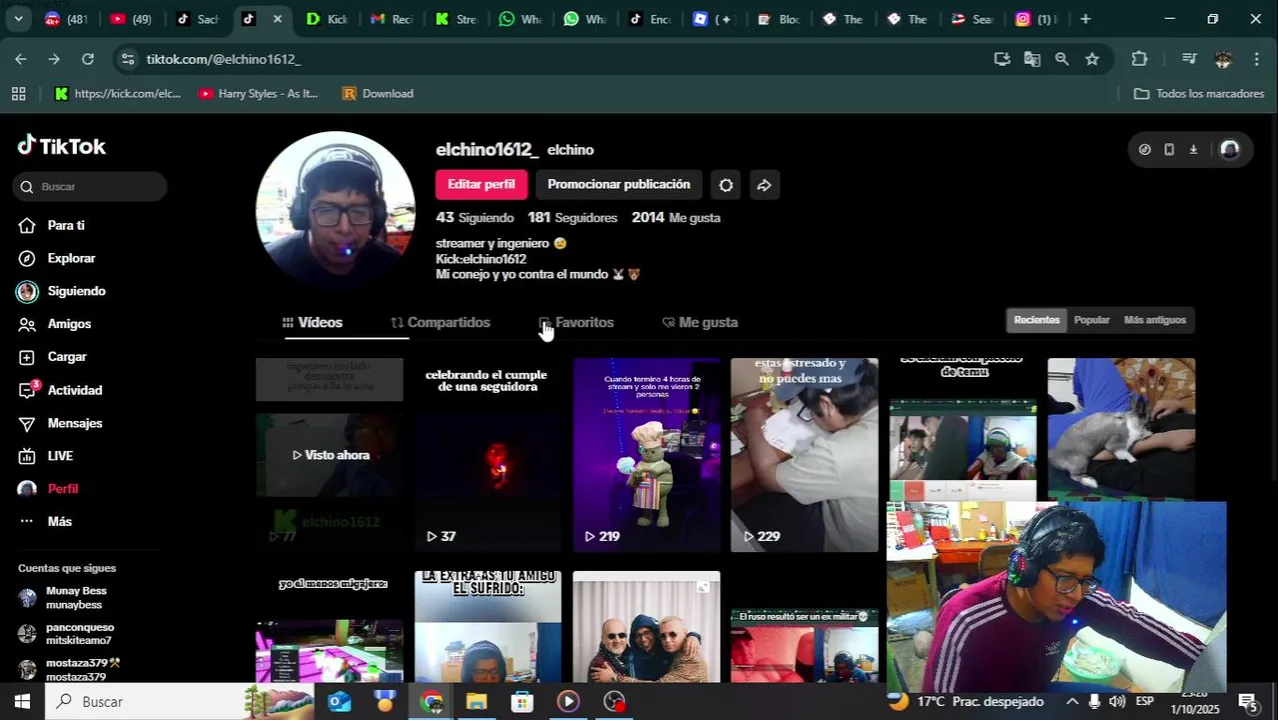The image size is (1278, 720).
Task: Click the profile avatar picture
Action: (335, 210)
